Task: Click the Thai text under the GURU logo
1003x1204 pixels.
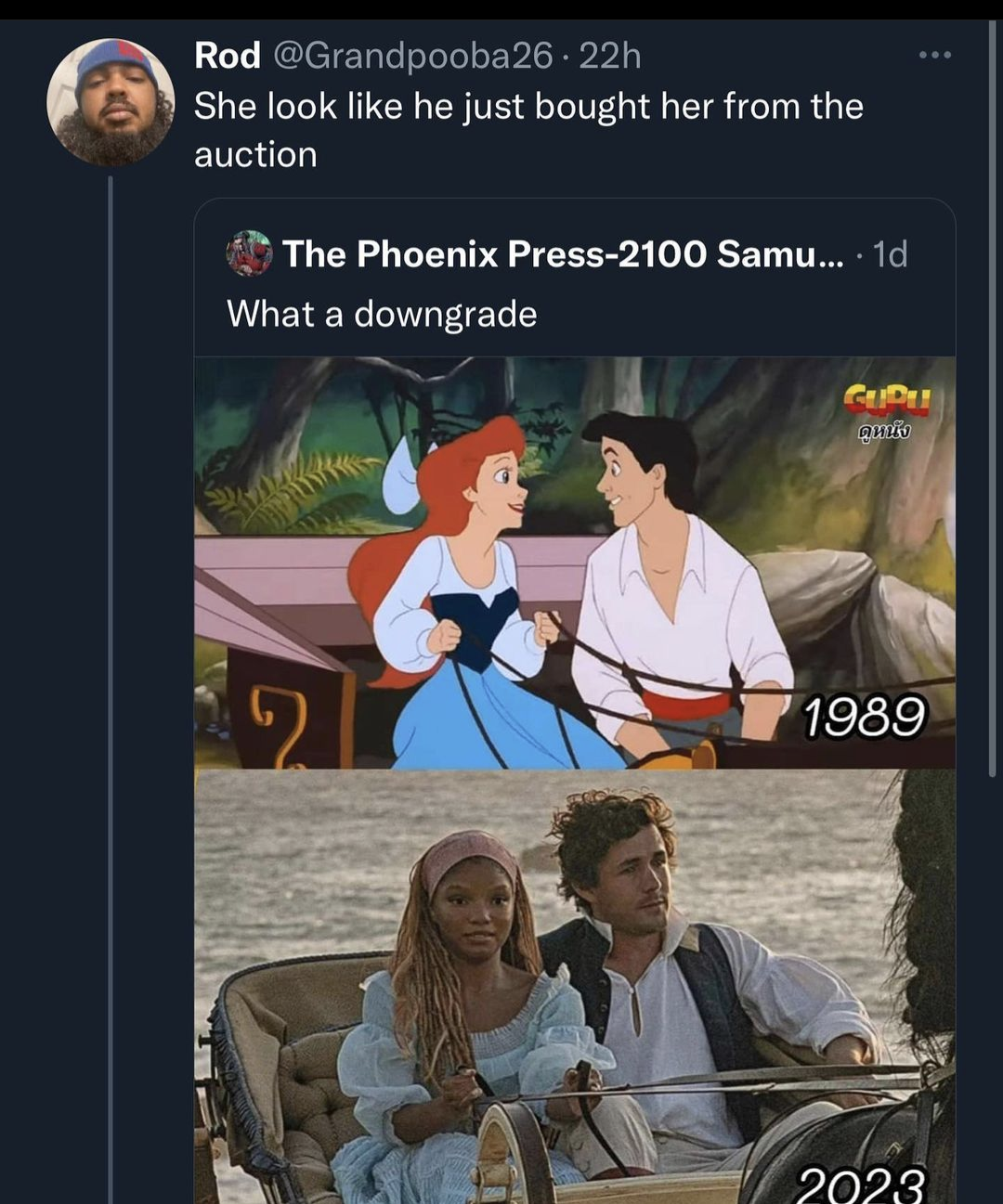Action: click(884, 432)
